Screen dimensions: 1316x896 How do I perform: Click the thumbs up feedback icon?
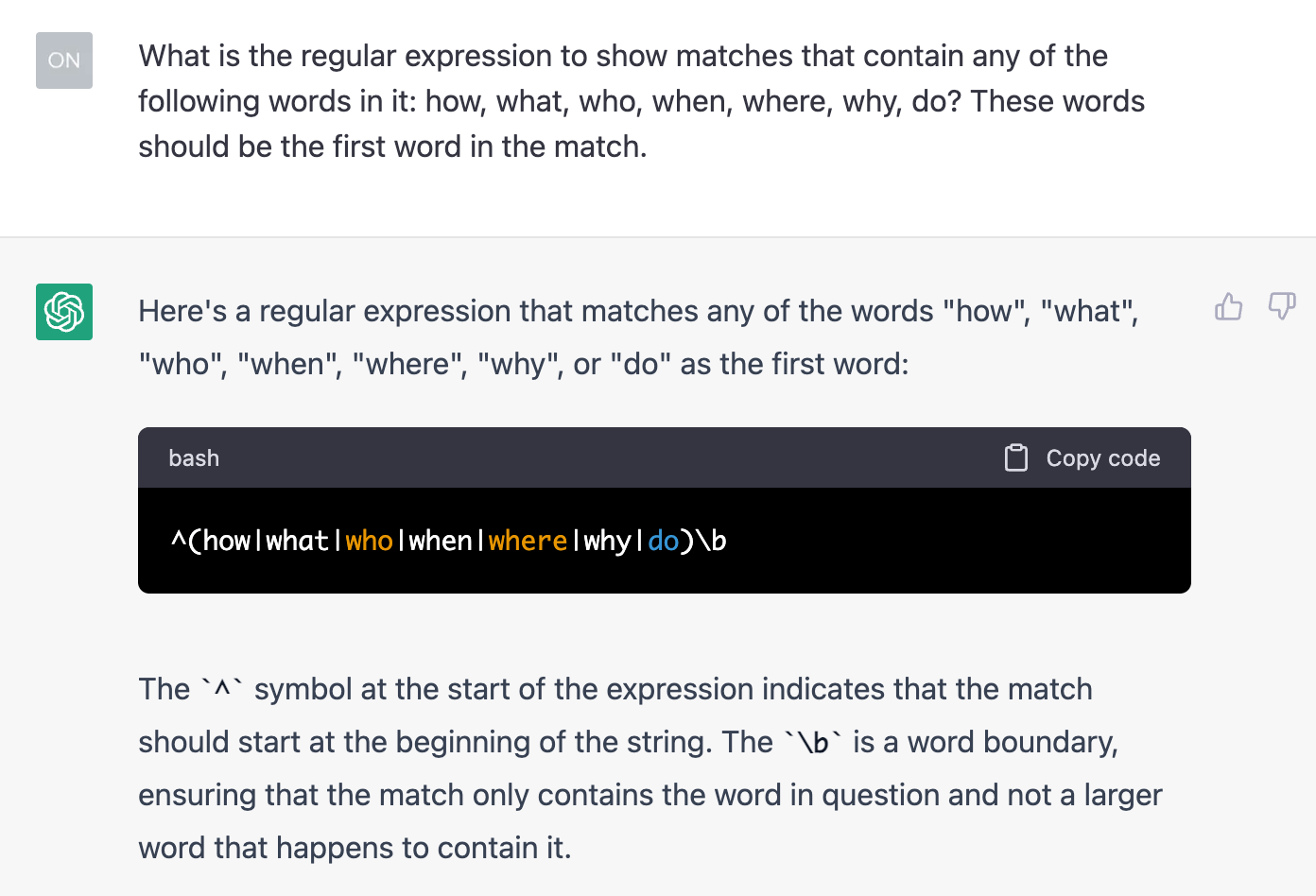pos(1228,306)
